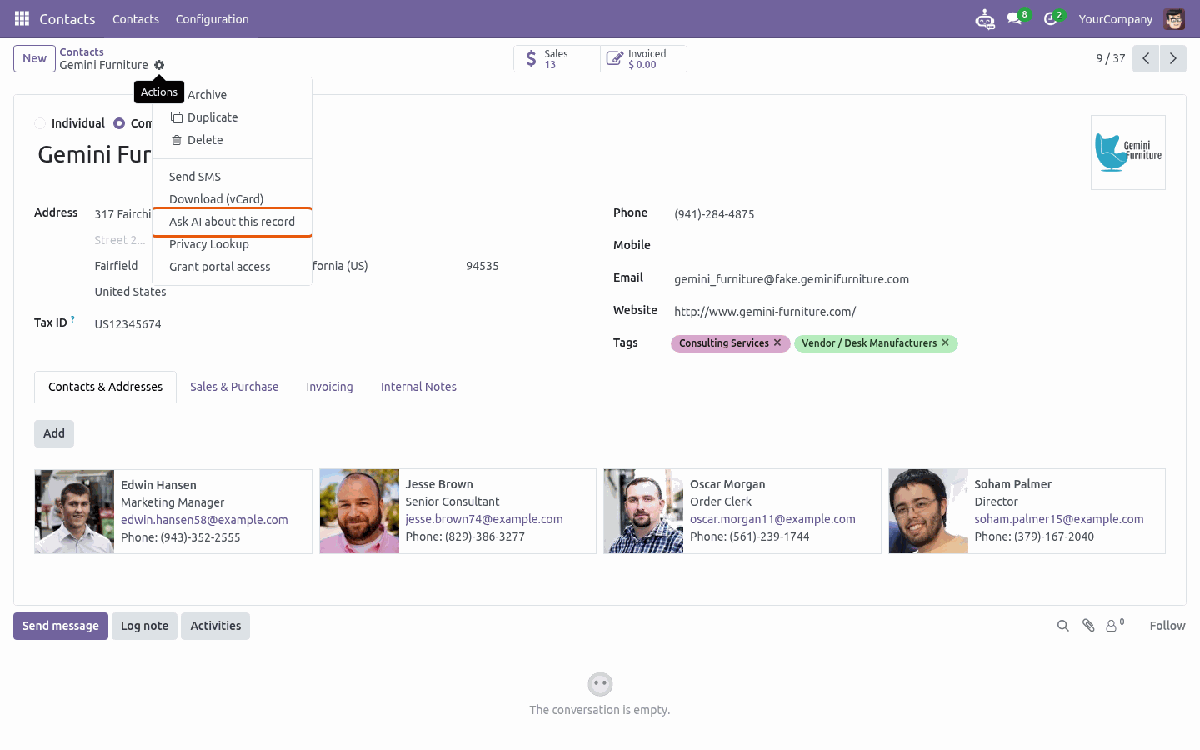Image resolution: width=1200 pixels, height=750 pixels.
Task: Click the Tax ID help question mark
Action: (73, 320)
